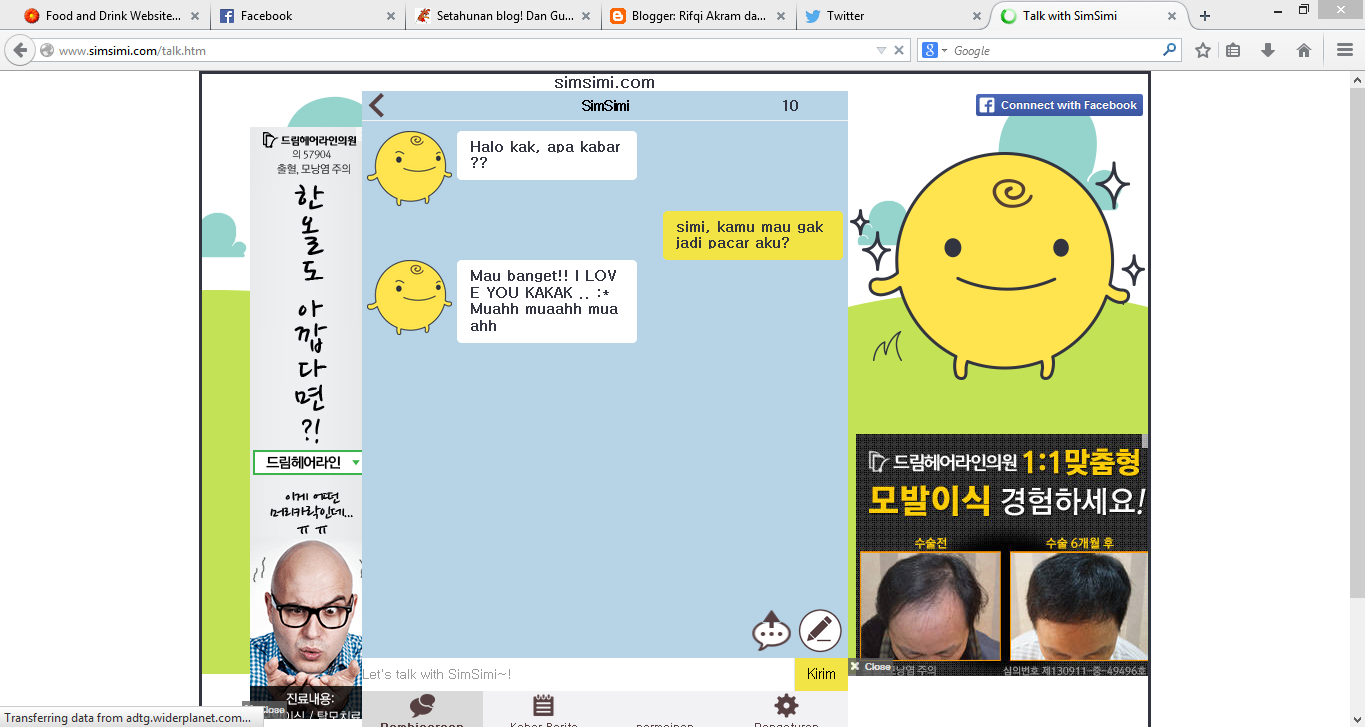Open the Pengaturan gear tab
1365x727 pixels.
(x=786, y=709)
